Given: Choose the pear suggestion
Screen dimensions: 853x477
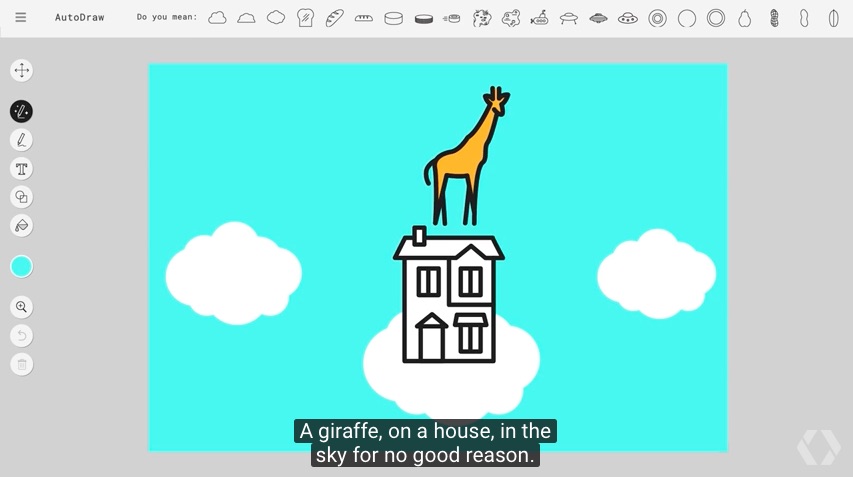Looking at the screenshot, I should (x=745, y=18).
